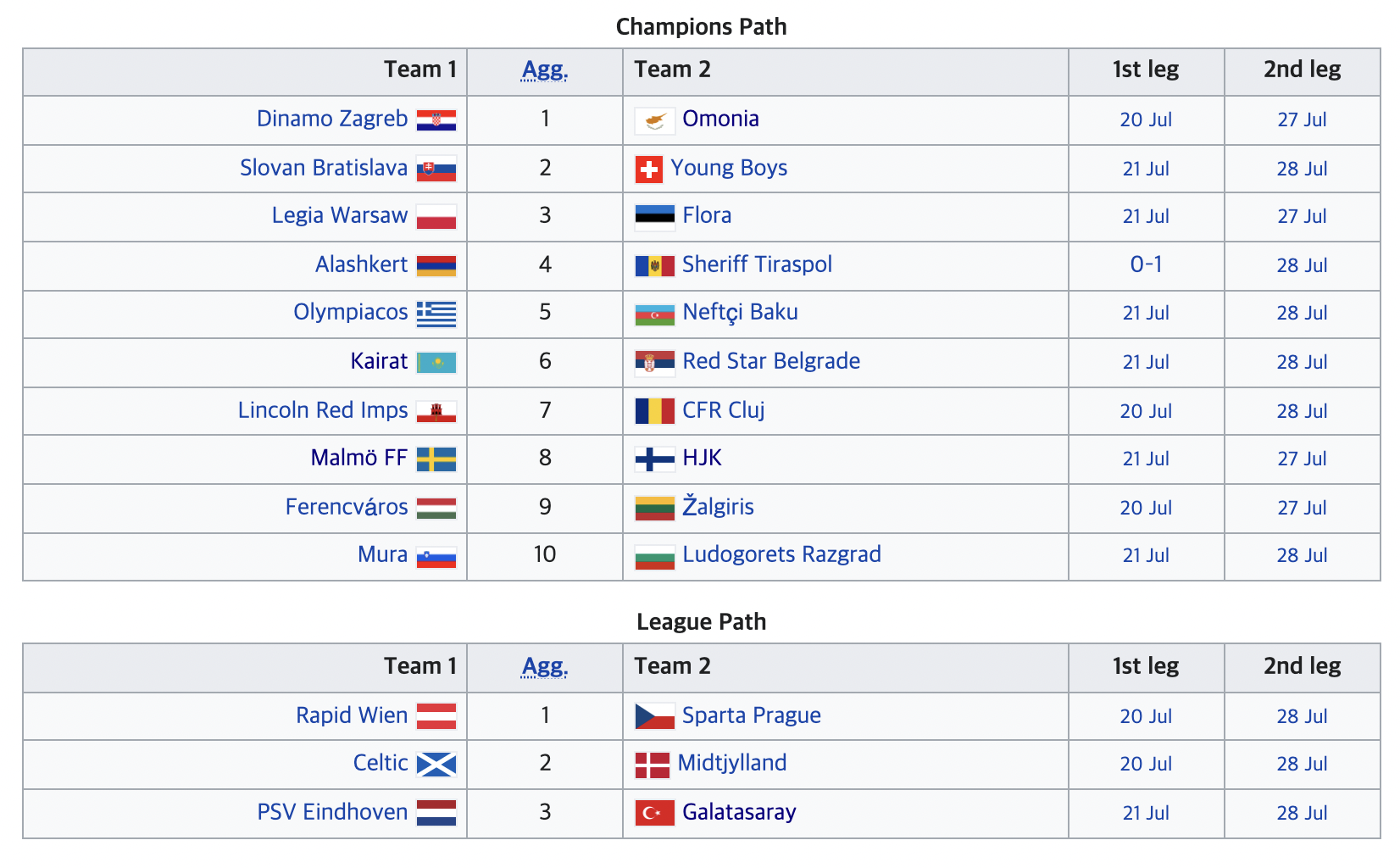
Task: Open the Red Star Belgrade link
Action: [771, 361]
